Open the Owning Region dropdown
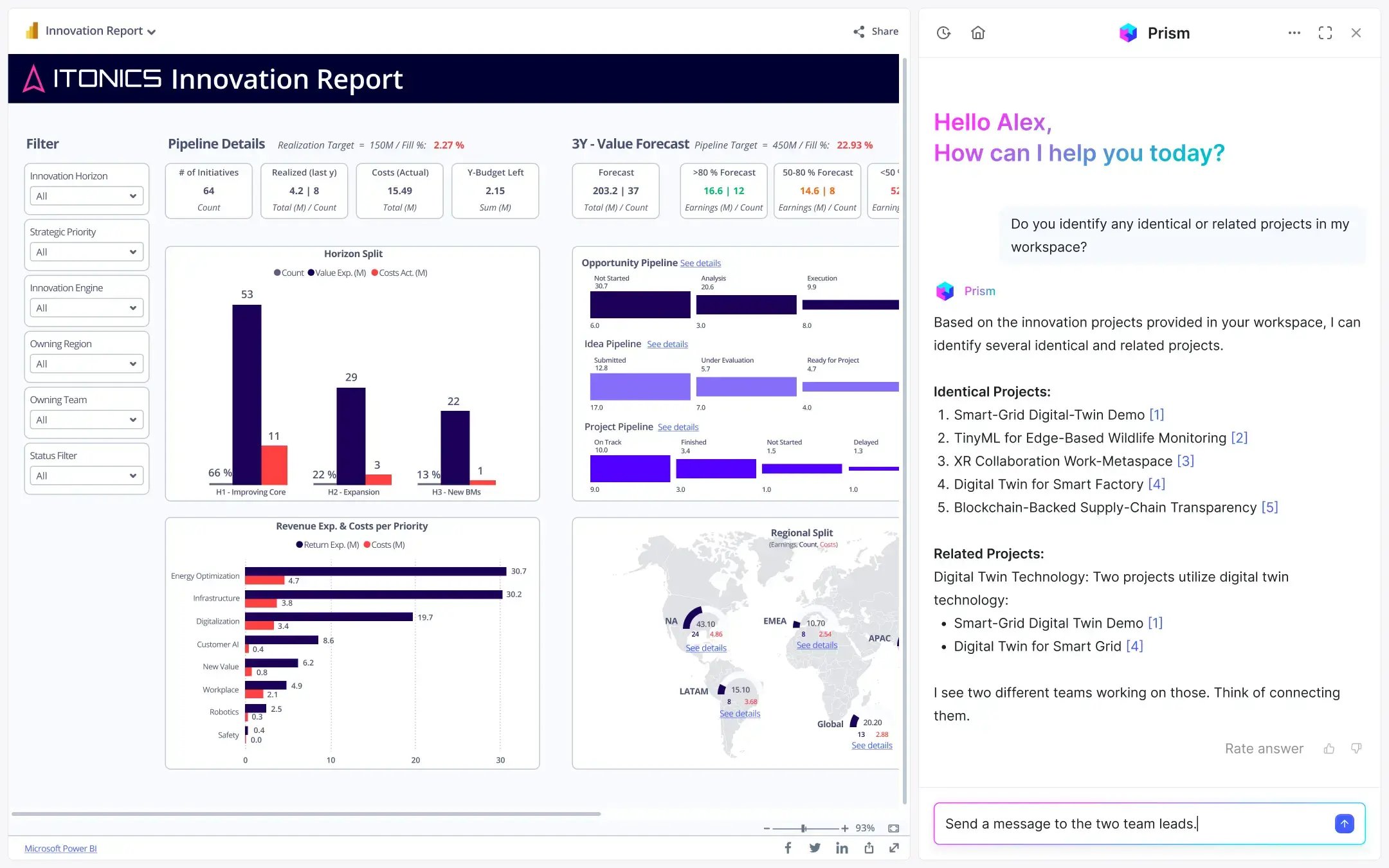 [x=86, y=363]
